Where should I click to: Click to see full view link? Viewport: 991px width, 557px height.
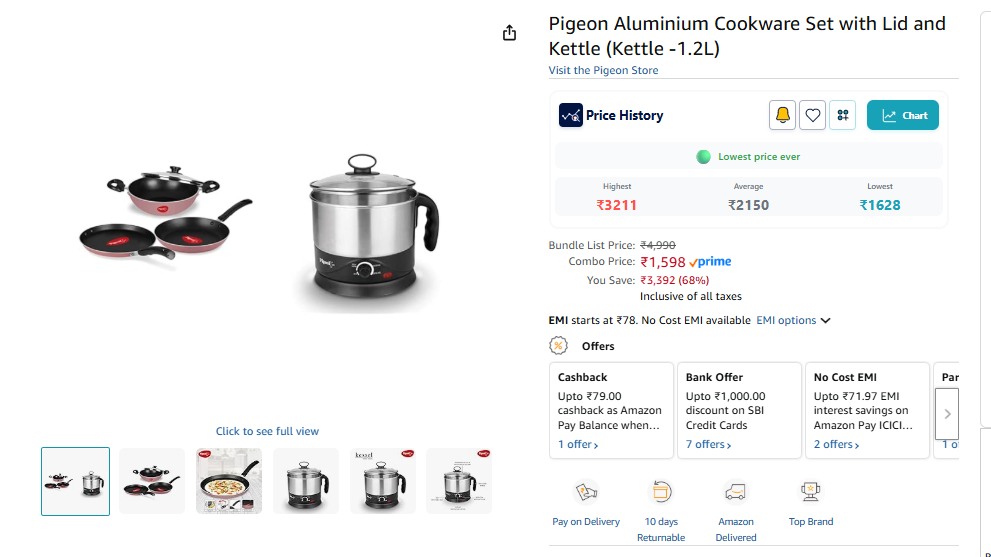[267, 431]
